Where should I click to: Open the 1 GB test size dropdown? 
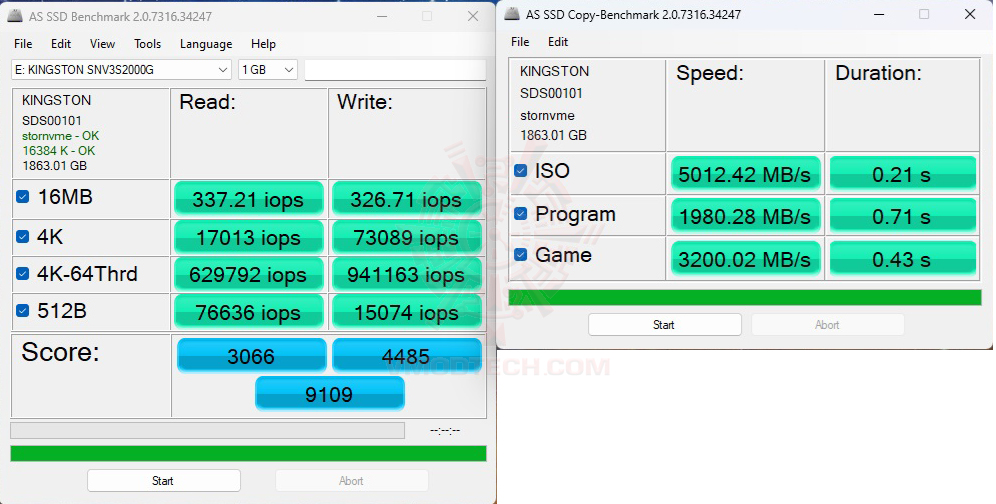267,70
